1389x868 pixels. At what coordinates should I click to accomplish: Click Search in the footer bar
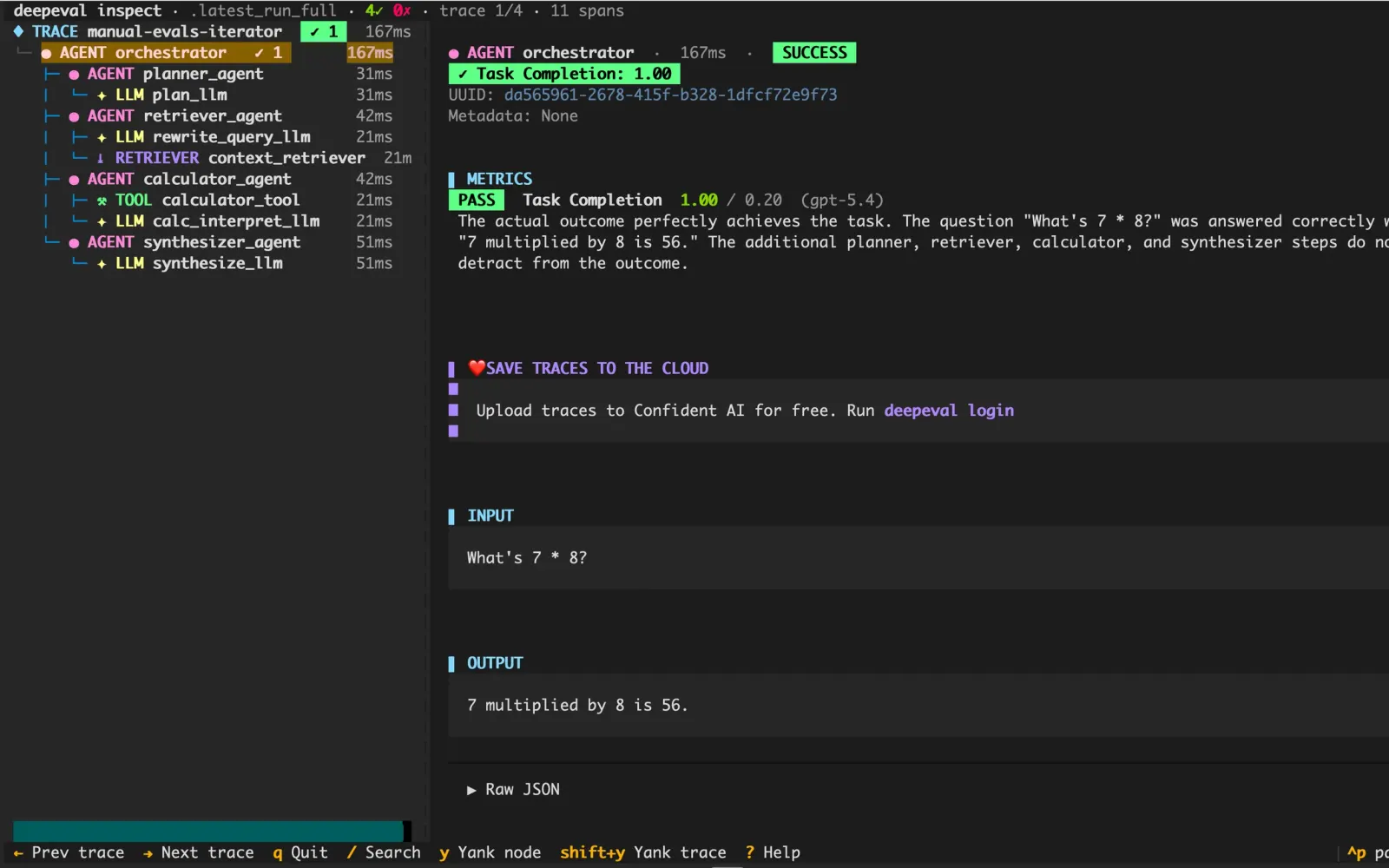pos(384,852)
